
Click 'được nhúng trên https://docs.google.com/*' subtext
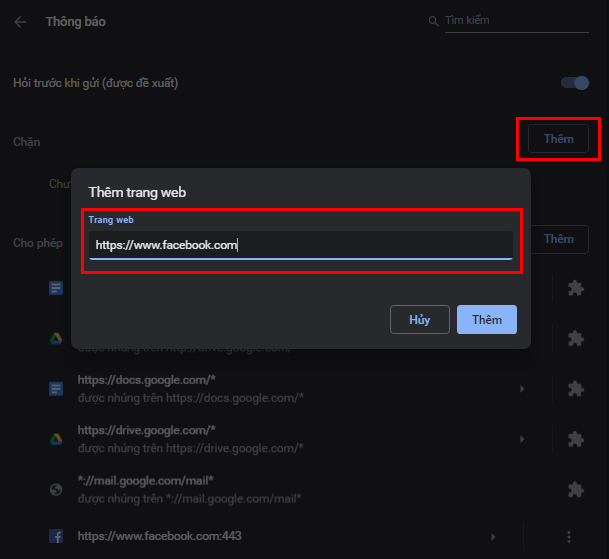pos(191,398)
